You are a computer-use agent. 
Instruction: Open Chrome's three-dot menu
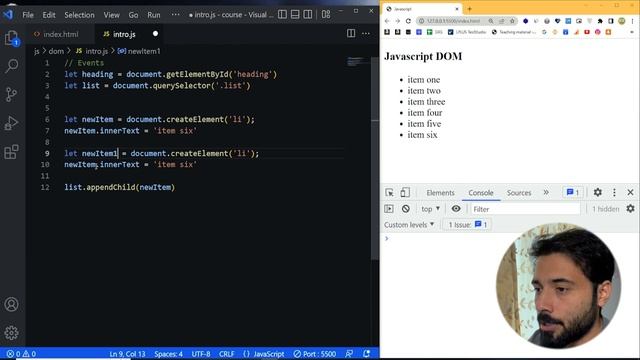pyautogui.click(x=632, y=21)
